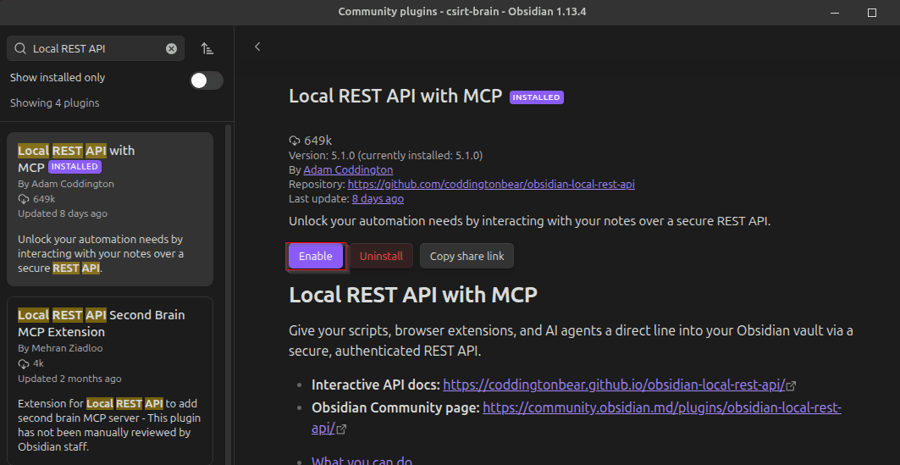
Task: Toggle Show installed only switch
Action: 207,80
